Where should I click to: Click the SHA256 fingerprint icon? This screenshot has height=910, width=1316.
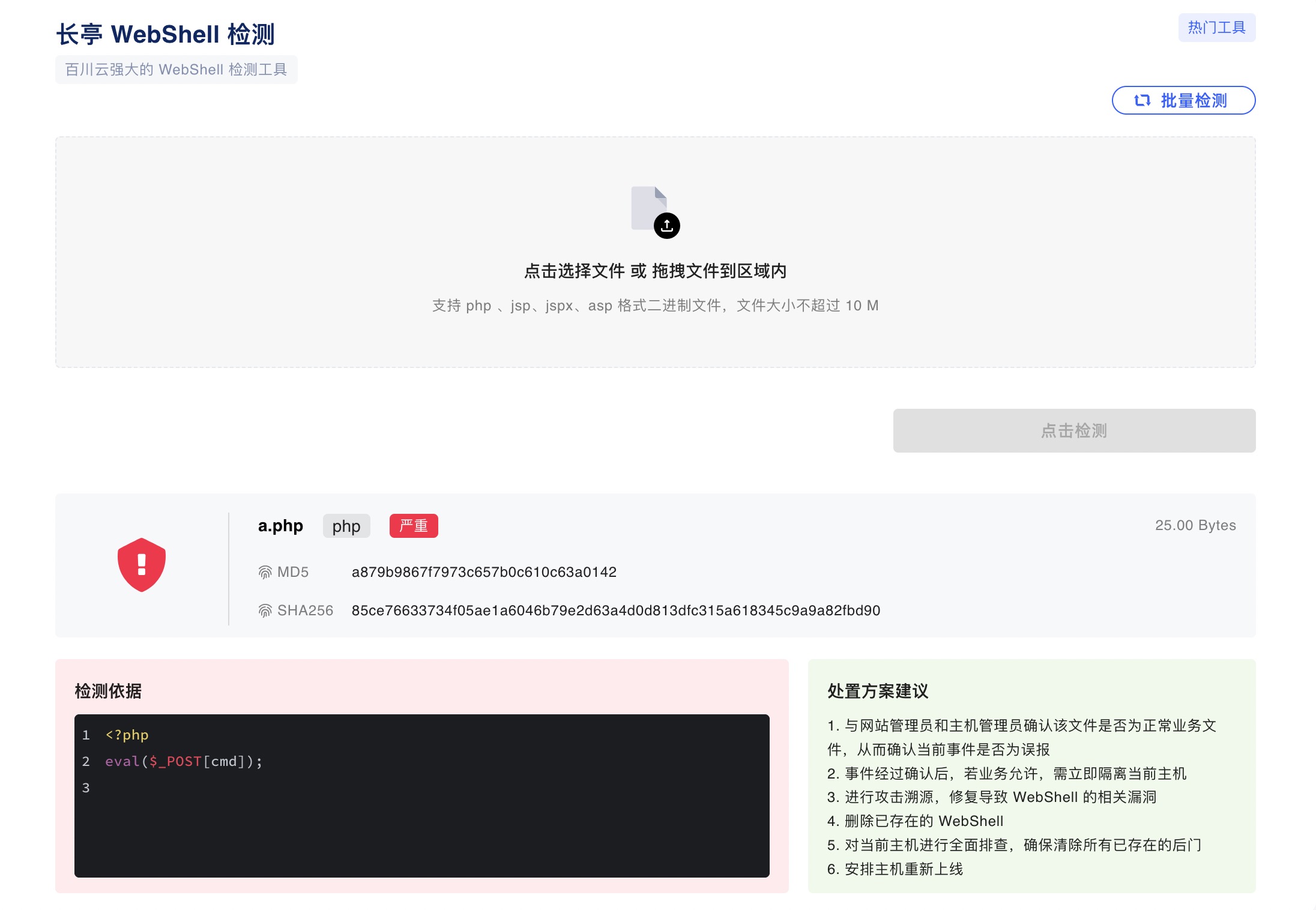pos(265,610)
